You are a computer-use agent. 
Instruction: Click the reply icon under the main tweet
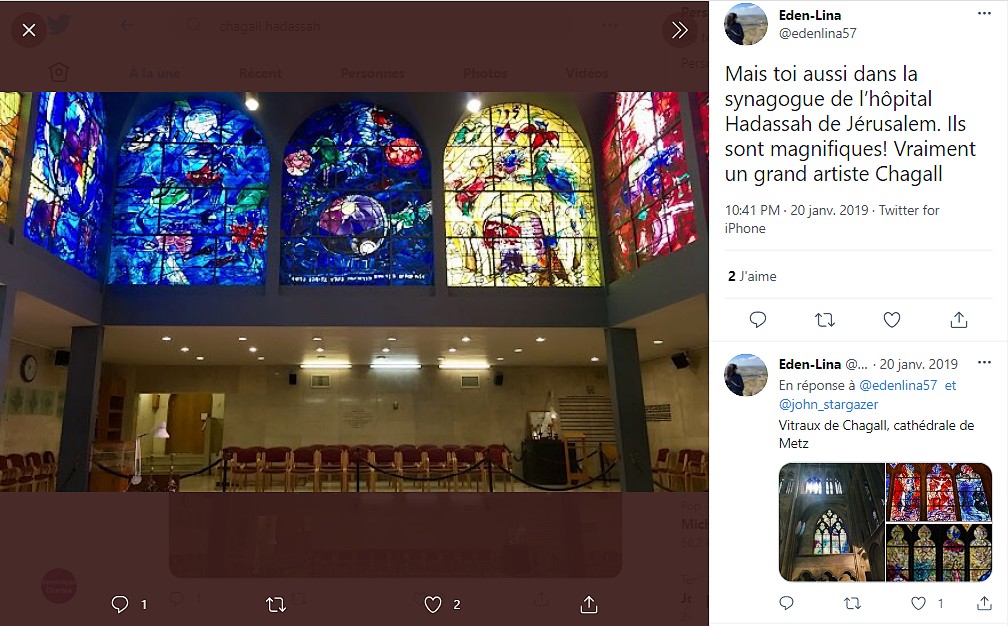pos(758,319)
